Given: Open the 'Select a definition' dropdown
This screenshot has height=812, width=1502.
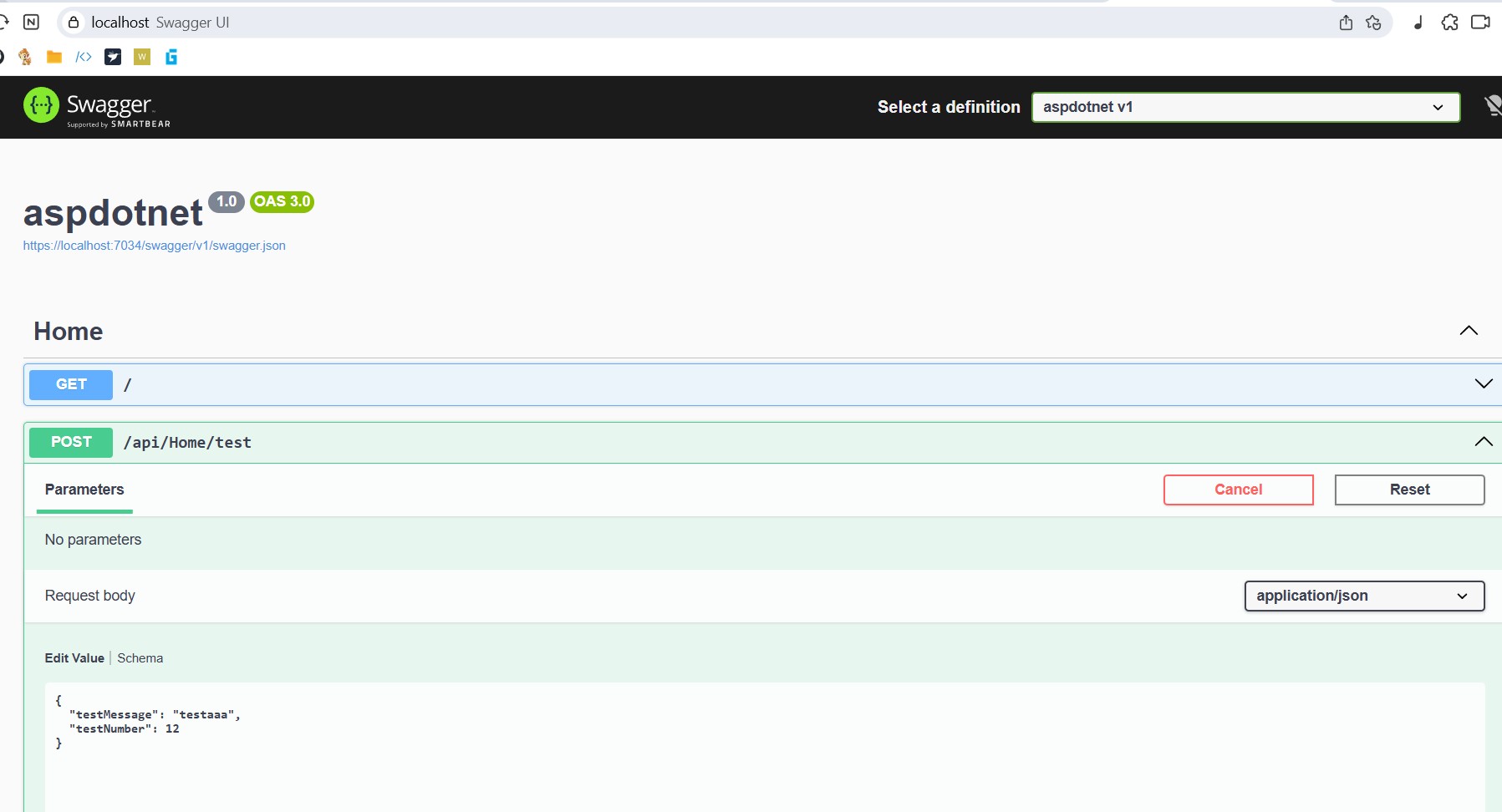Looking at the screenshot, I should pyautogui.click(x=1245, y=107).
